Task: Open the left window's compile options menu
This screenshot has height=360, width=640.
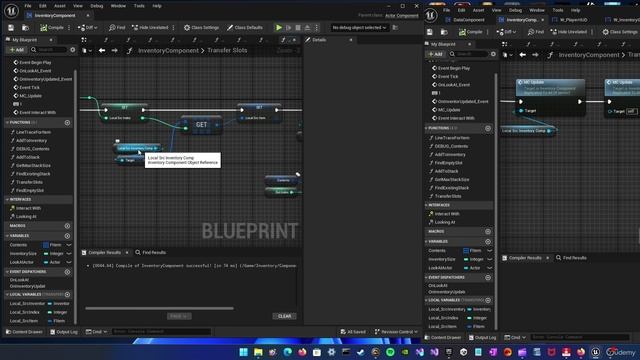Action: coord(69,28)
